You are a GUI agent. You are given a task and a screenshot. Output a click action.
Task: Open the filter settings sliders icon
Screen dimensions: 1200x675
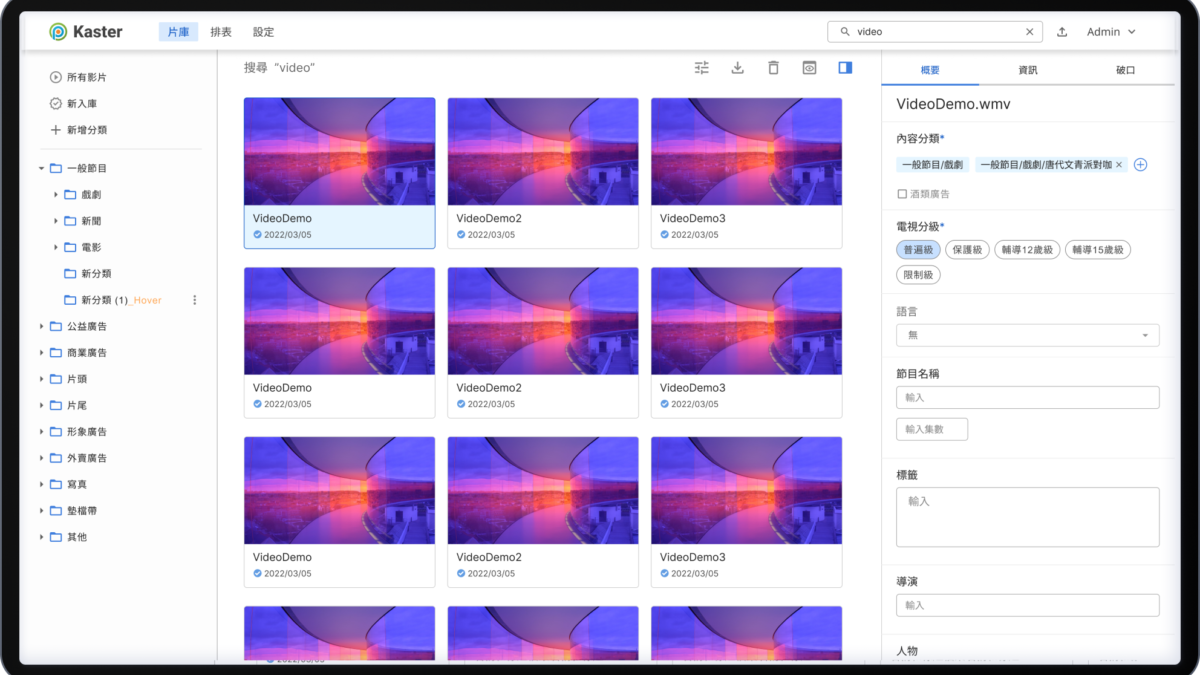(x=702, y=68)
